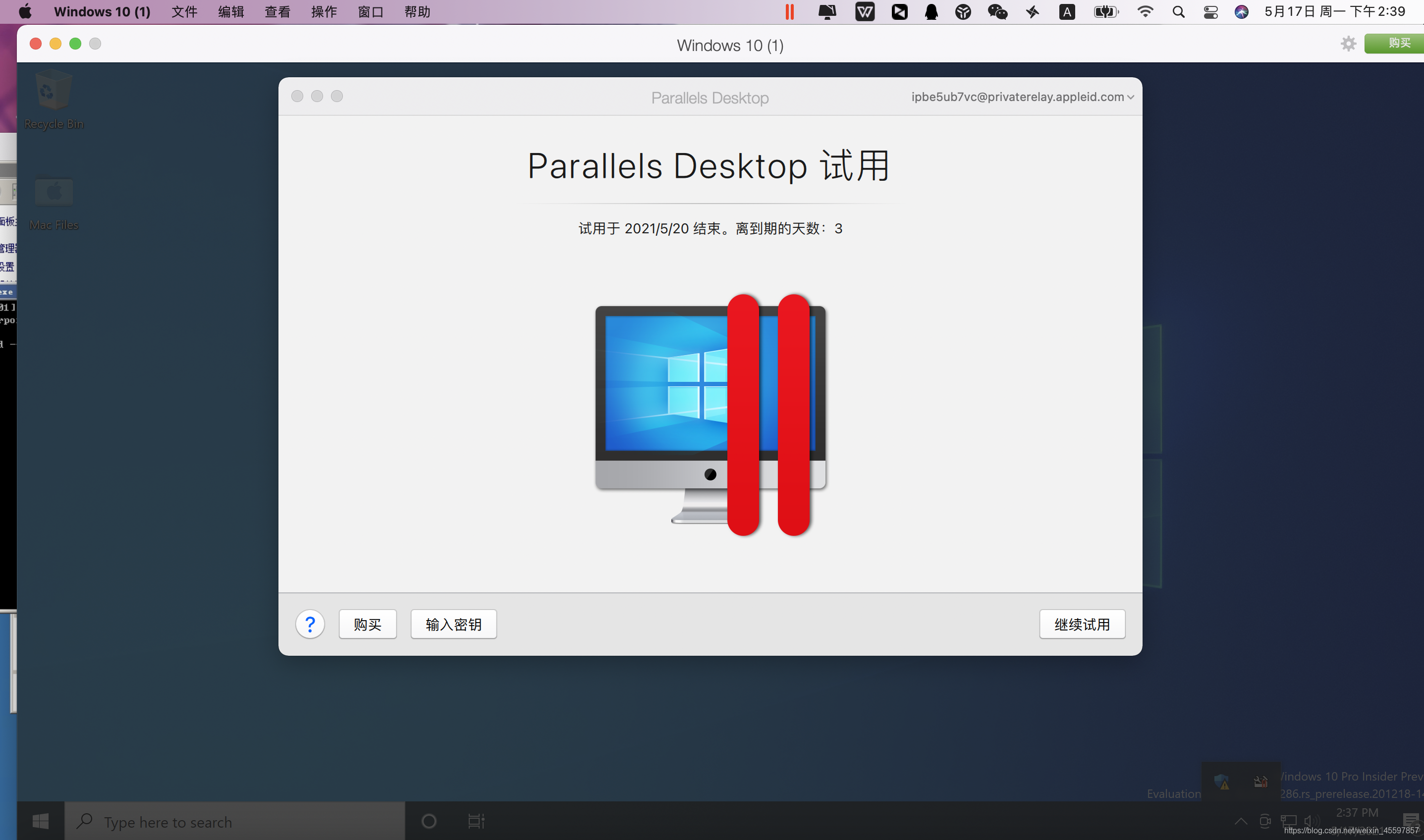
Task: Close the Windows 10 (1) window with the red button
Action: 36,44
